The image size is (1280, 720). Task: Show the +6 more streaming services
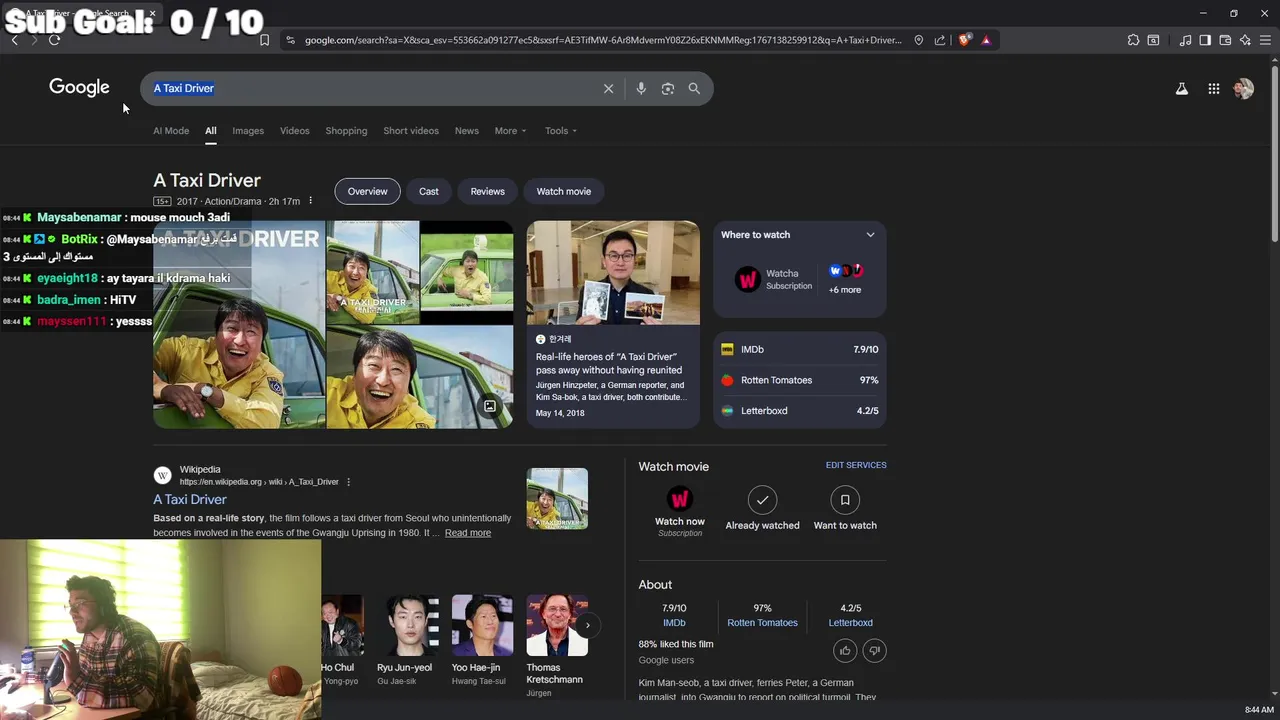(845, 280)
